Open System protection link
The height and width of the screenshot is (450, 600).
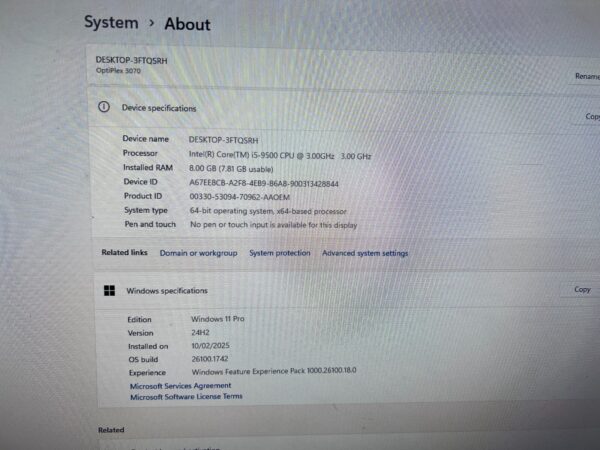[x=280, y=253]
